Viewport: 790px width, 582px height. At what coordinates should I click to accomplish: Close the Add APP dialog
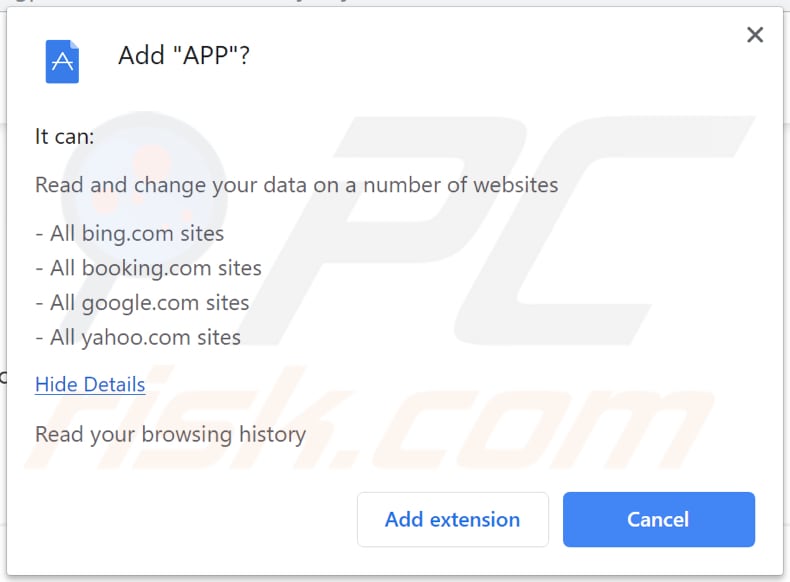[755, 36]
